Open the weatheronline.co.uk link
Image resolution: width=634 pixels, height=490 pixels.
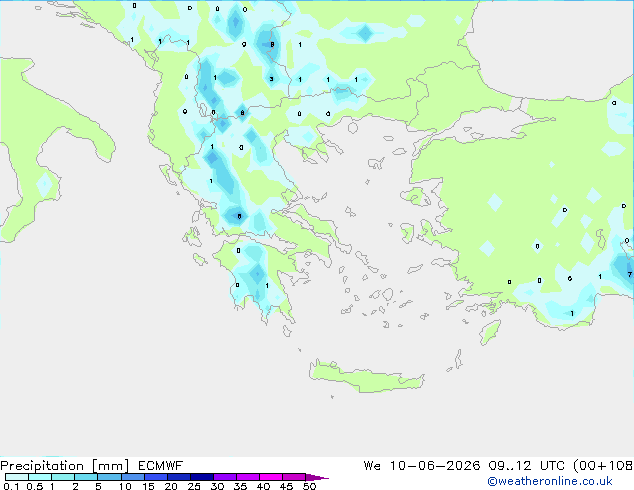[550, 481]
